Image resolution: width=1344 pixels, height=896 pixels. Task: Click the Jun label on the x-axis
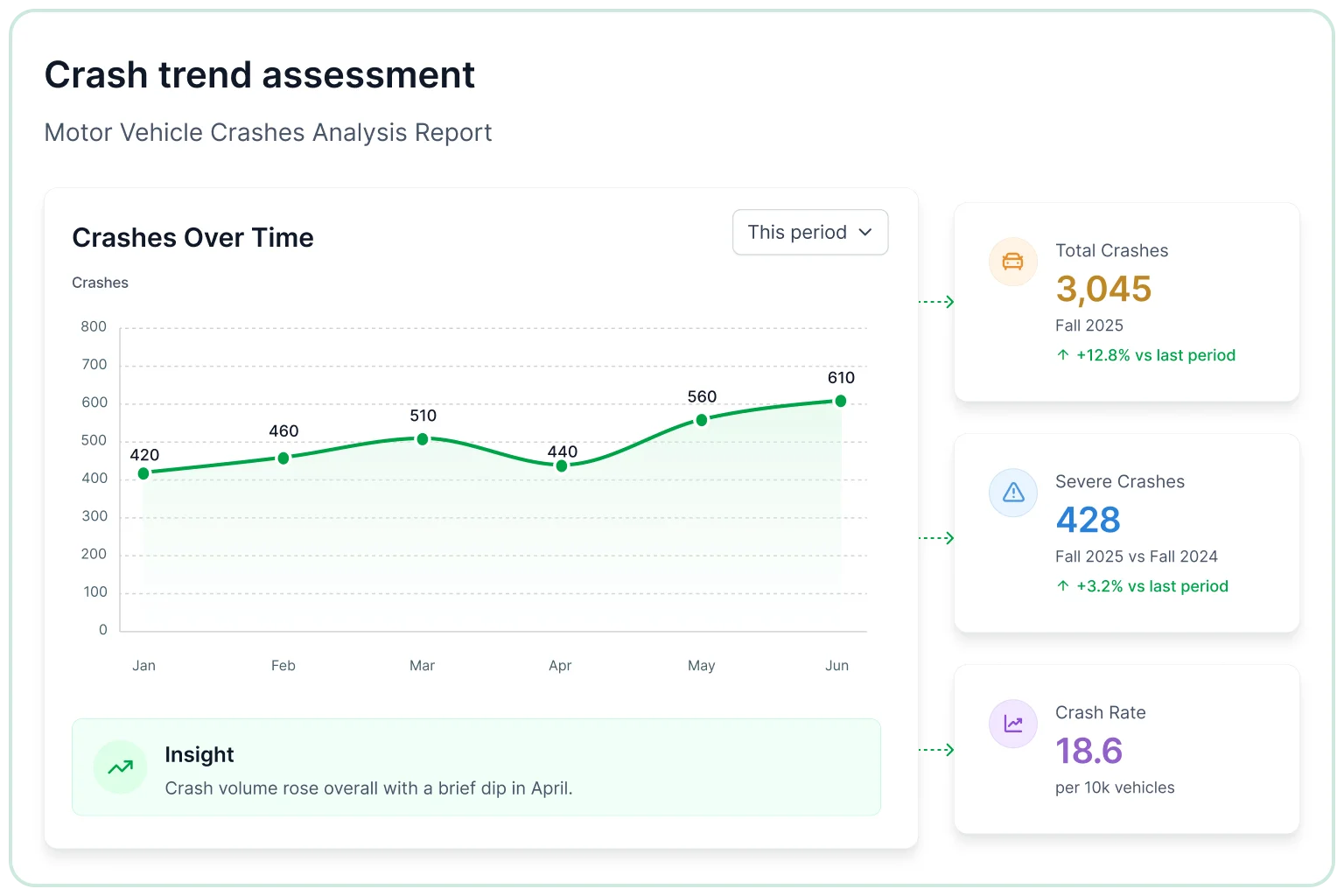tap(836, 665)
